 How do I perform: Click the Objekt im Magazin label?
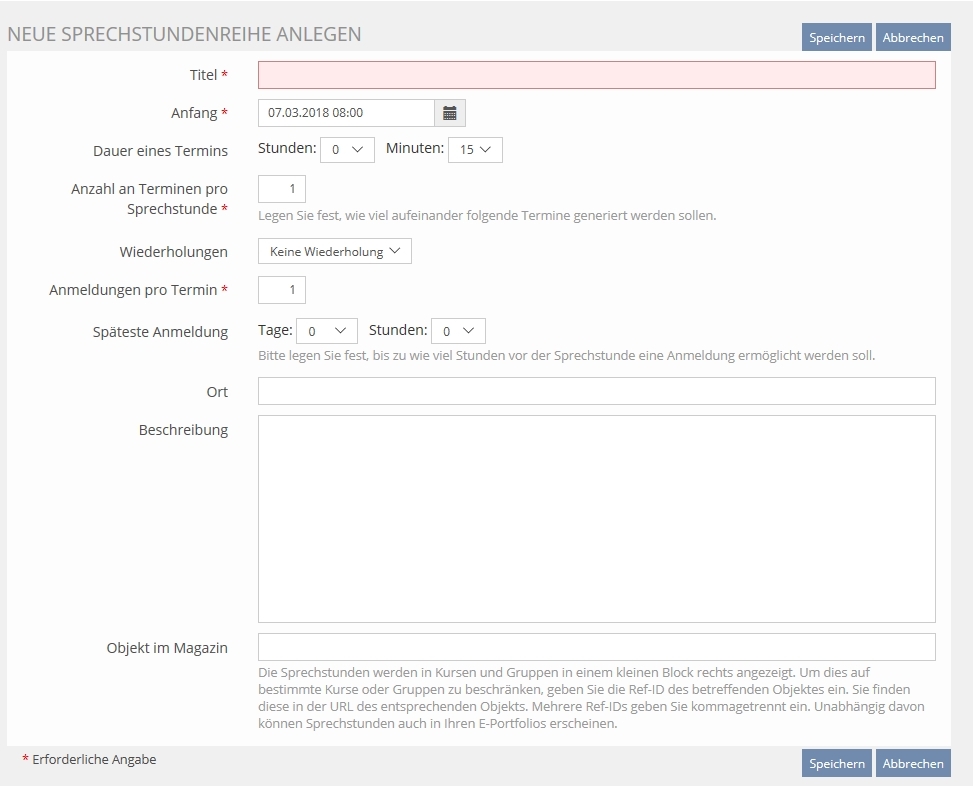pos(167,648)
